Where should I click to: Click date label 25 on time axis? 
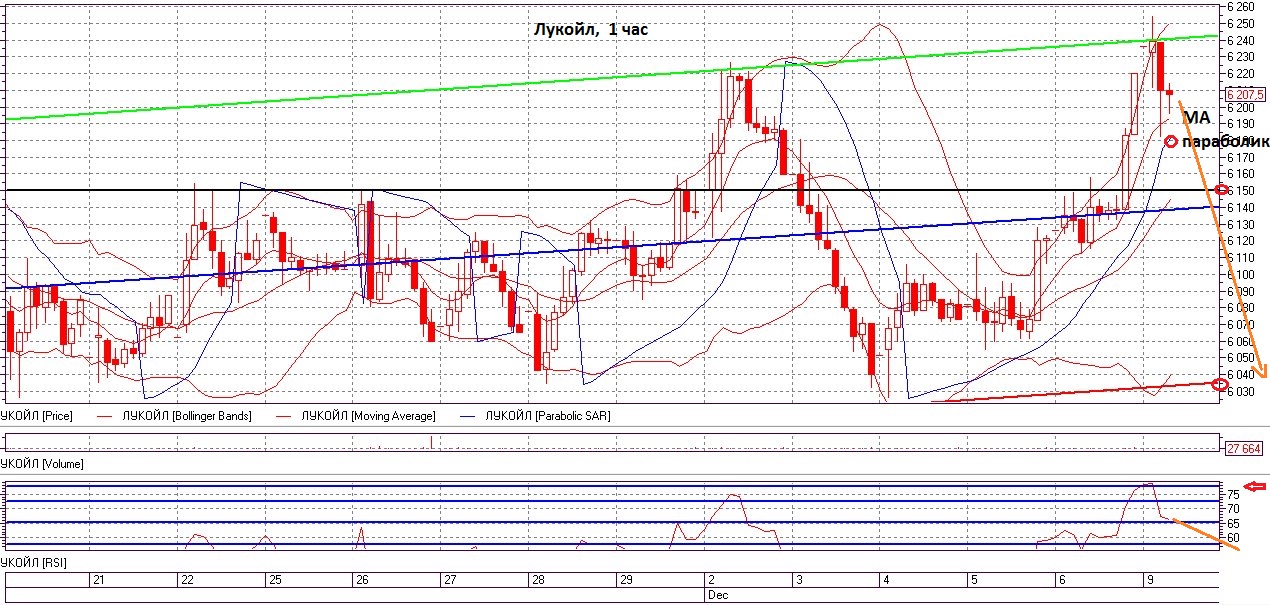[x=274, y=579]
